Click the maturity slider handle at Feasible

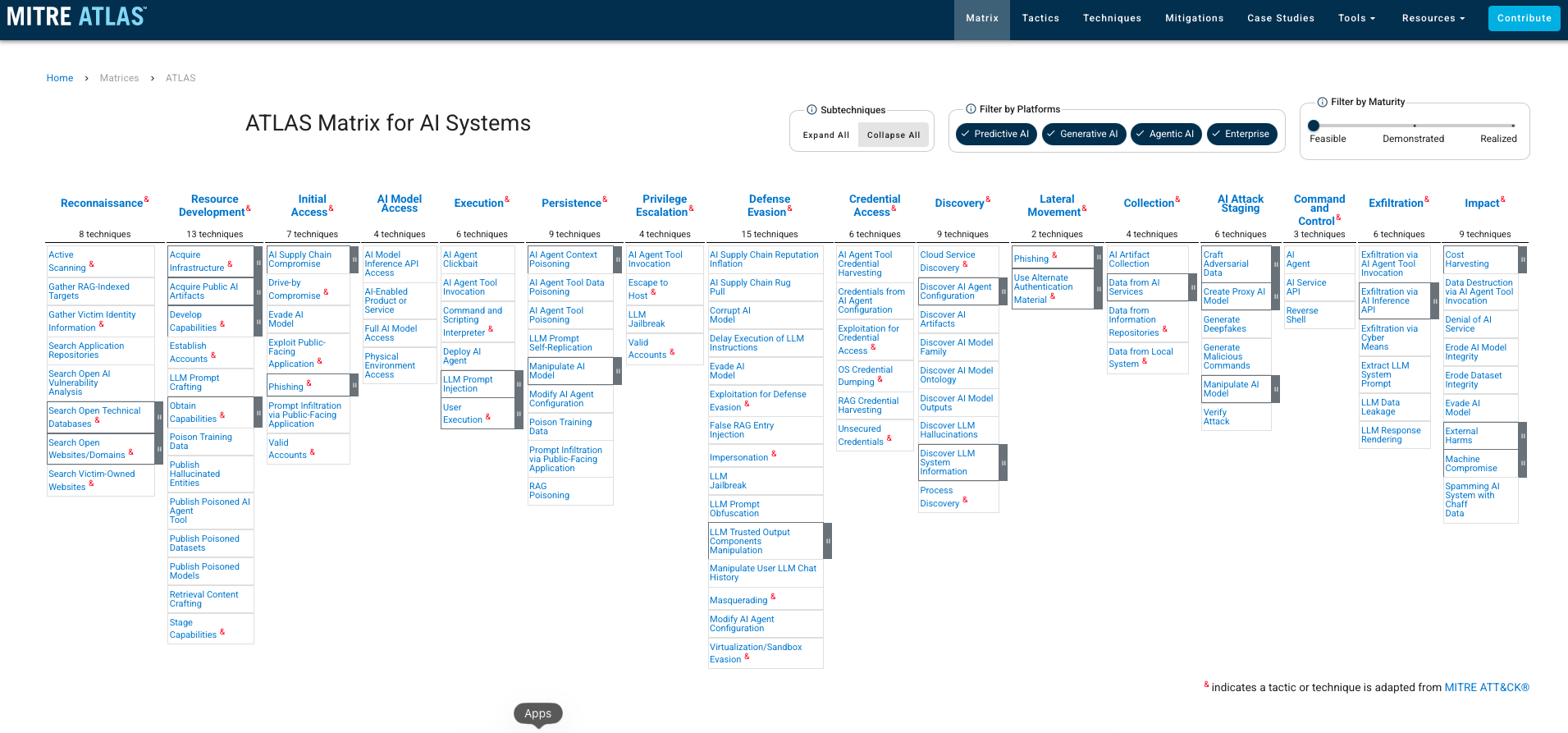click(x=1314, y=126)
